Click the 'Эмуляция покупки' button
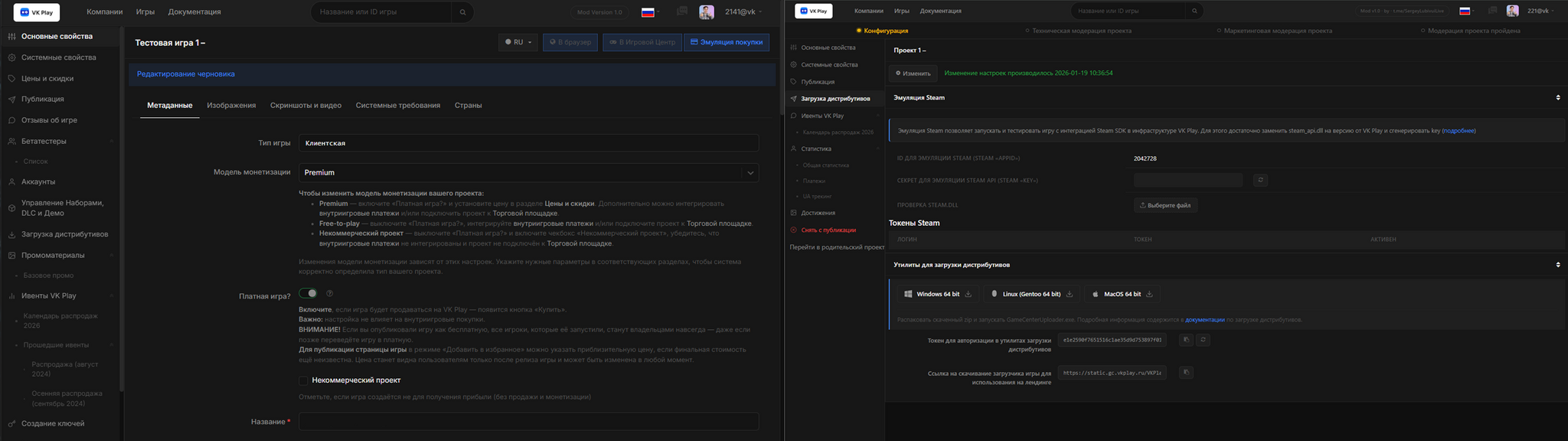 click(x=726, y=42)
